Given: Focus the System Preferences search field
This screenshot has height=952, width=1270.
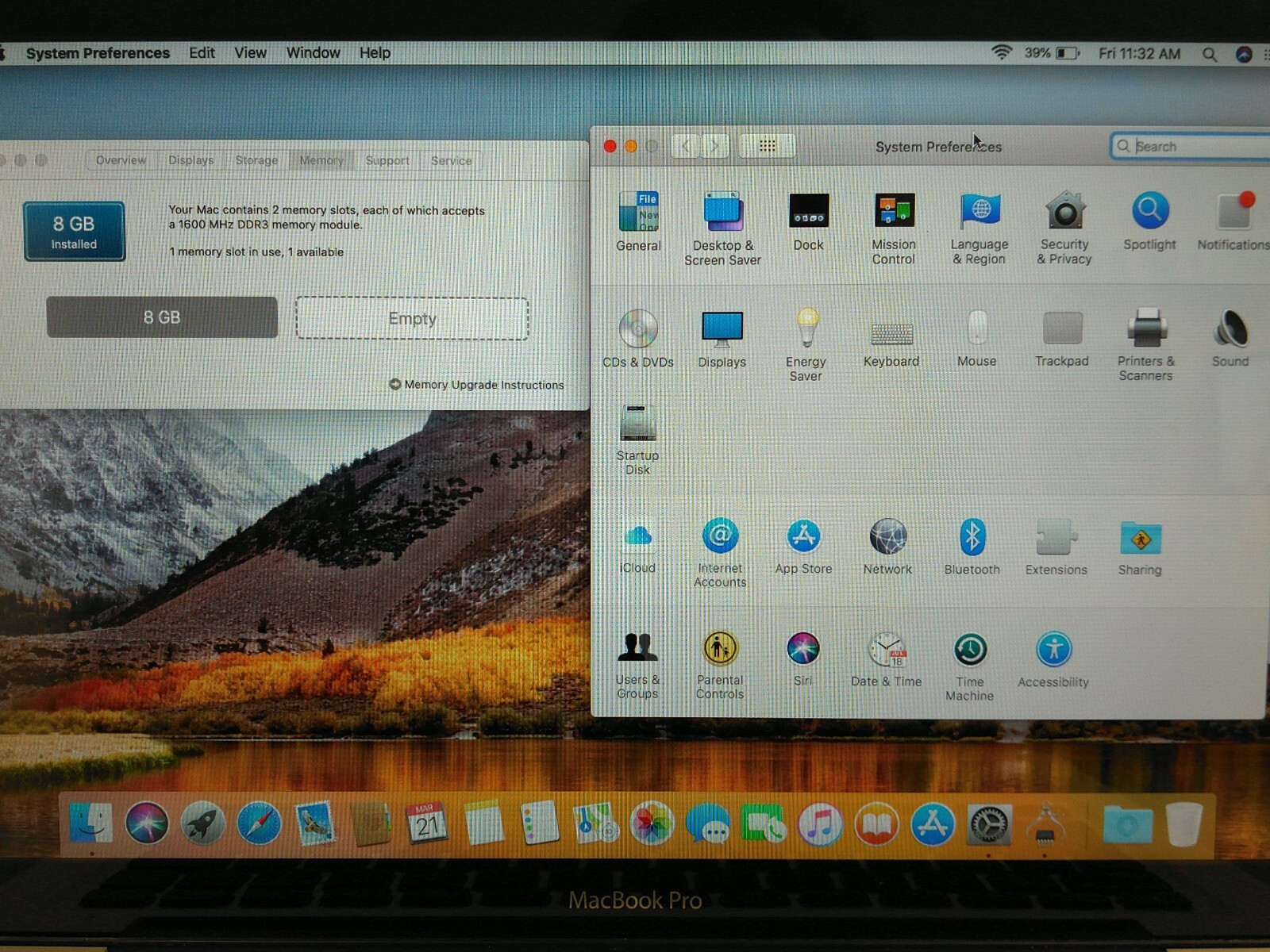Looking at the screenshot, I should tap(1191, 146).
